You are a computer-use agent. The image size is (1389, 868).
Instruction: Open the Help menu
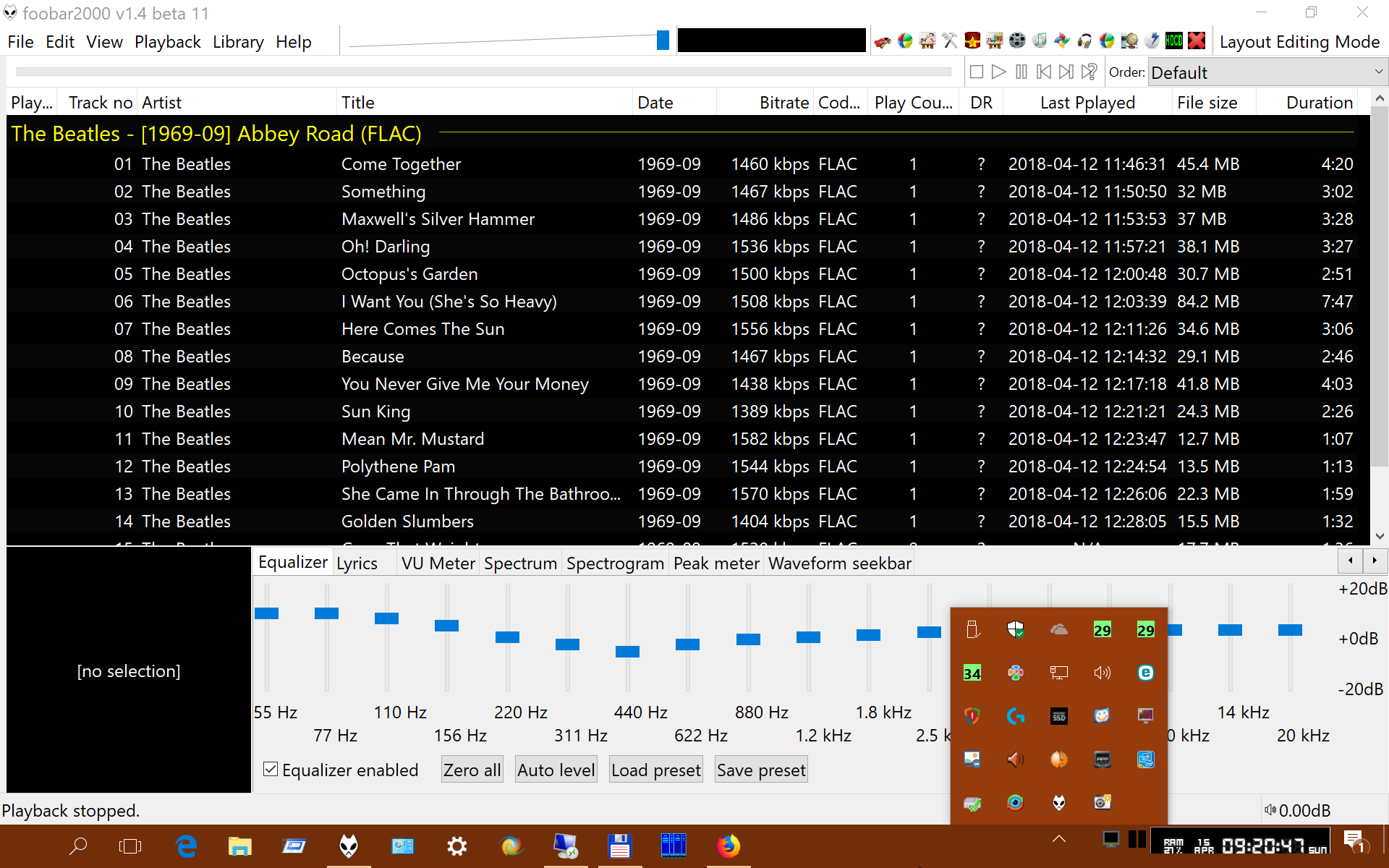[x=293, y=42]
